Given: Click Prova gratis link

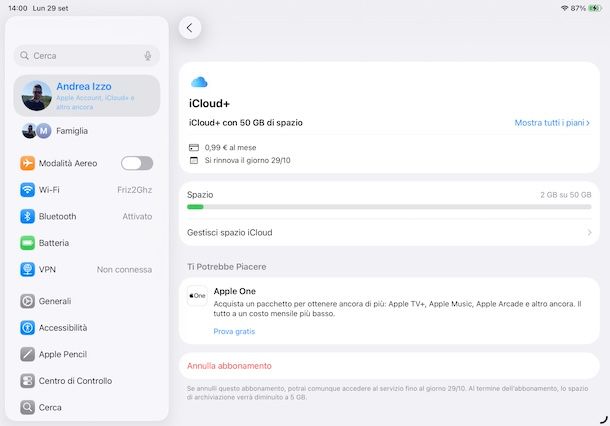Looking at the screenshot, I should (234, 331).
